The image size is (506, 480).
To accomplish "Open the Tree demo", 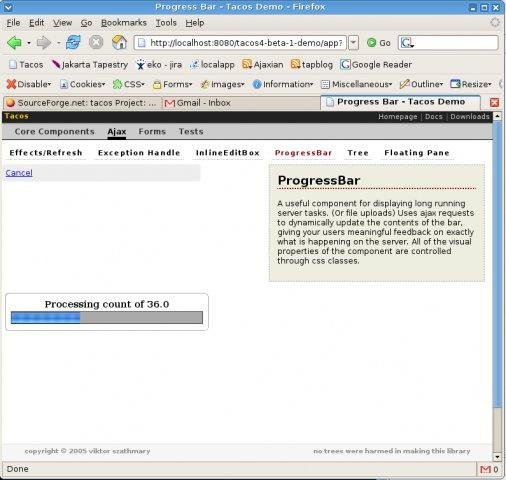I will pos(358,153).
